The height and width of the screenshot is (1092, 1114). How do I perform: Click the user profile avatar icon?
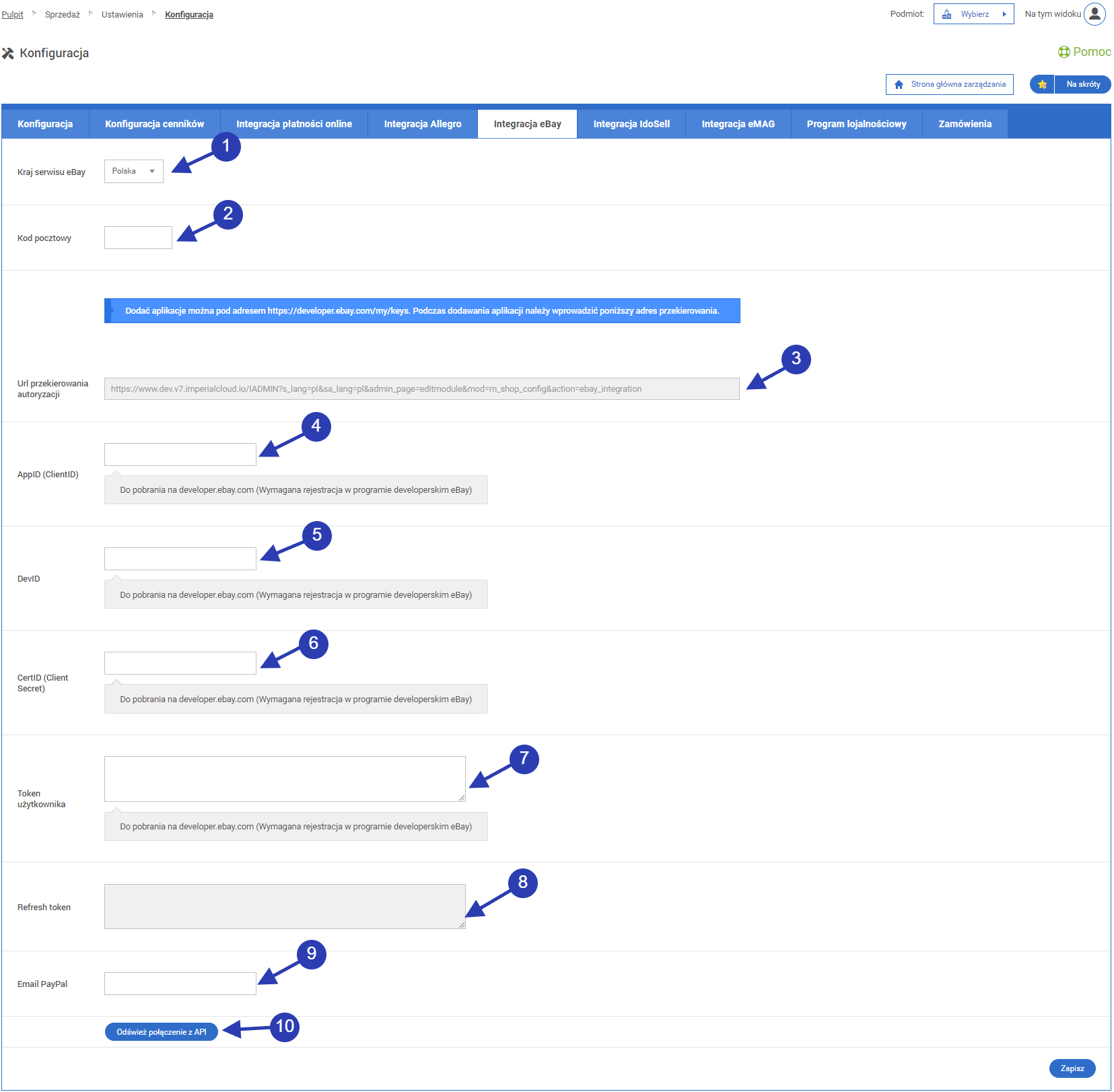click(x=1094, y=14)
